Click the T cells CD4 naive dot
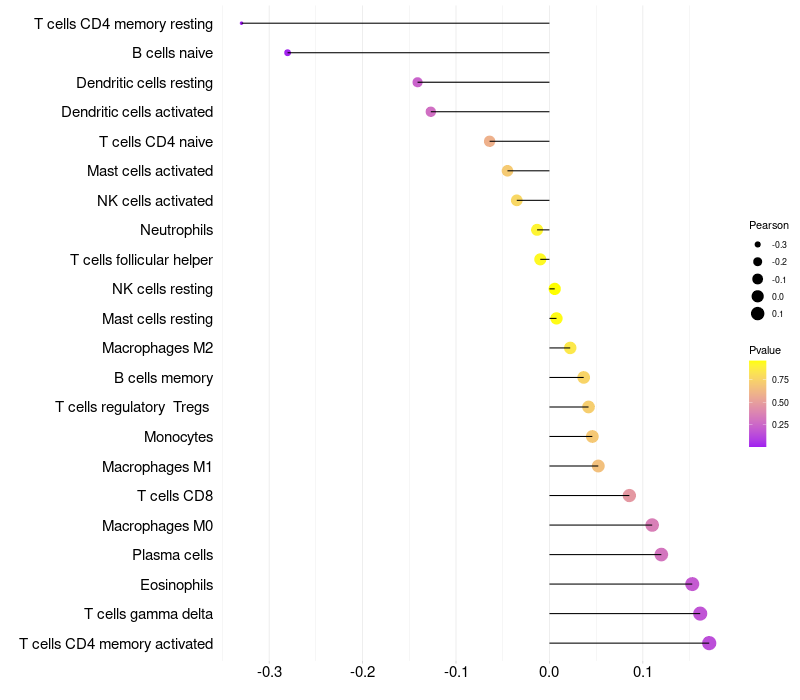Viewport: 800px width, 700px height. click(x=489, y=141)
